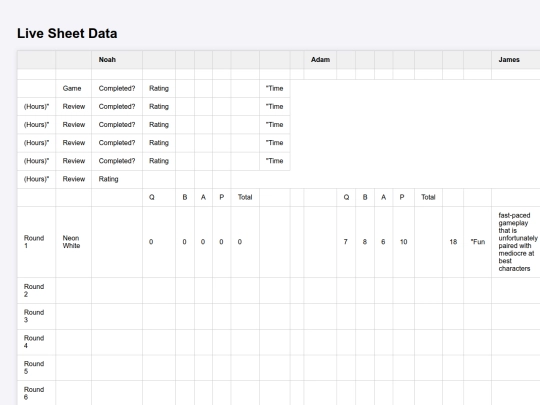Click the Round 5 row label
540x405 pixels.
(x=36, y=367)
